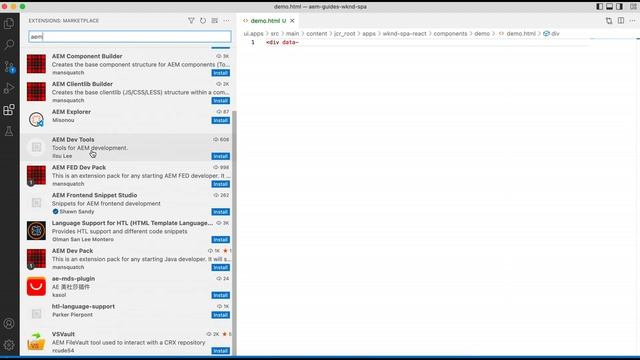Select the VSVault folder logo
Viewport: 640px width, 360px height.
(36, 342)
